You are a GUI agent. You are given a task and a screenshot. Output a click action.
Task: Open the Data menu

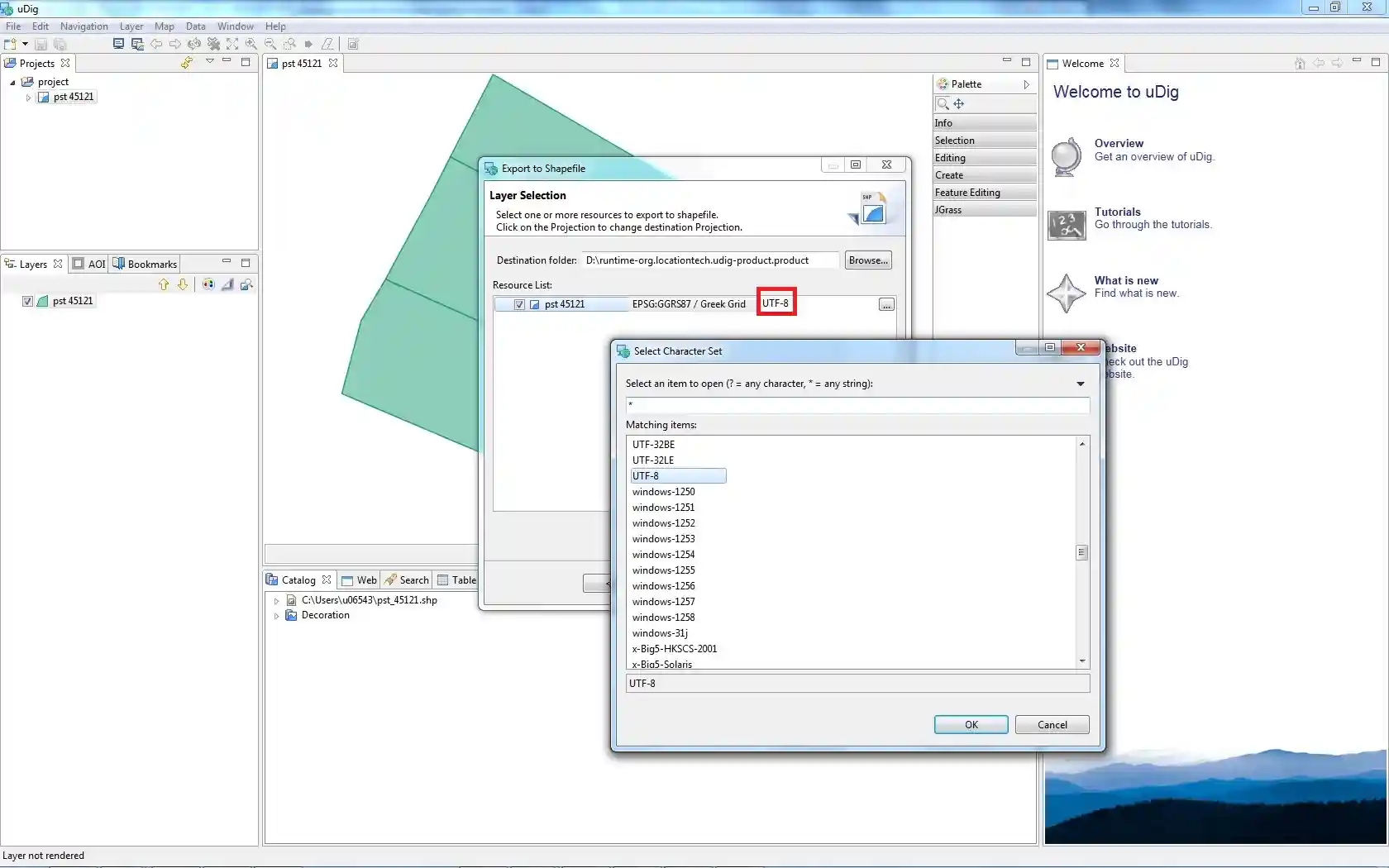[196, 26]
